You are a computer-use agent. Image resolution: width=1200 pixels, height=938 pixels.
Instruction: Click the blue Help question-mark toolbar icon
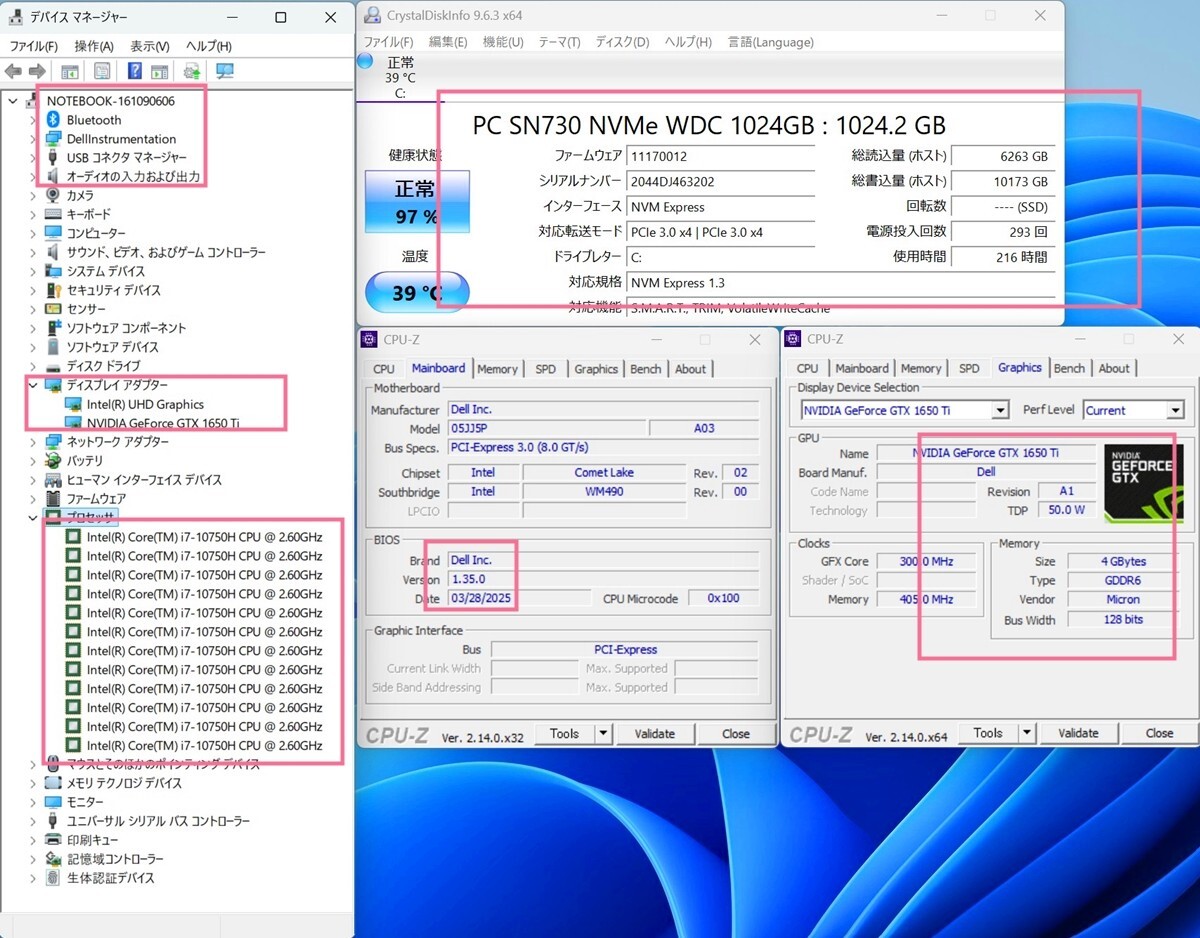coord(135,71)
